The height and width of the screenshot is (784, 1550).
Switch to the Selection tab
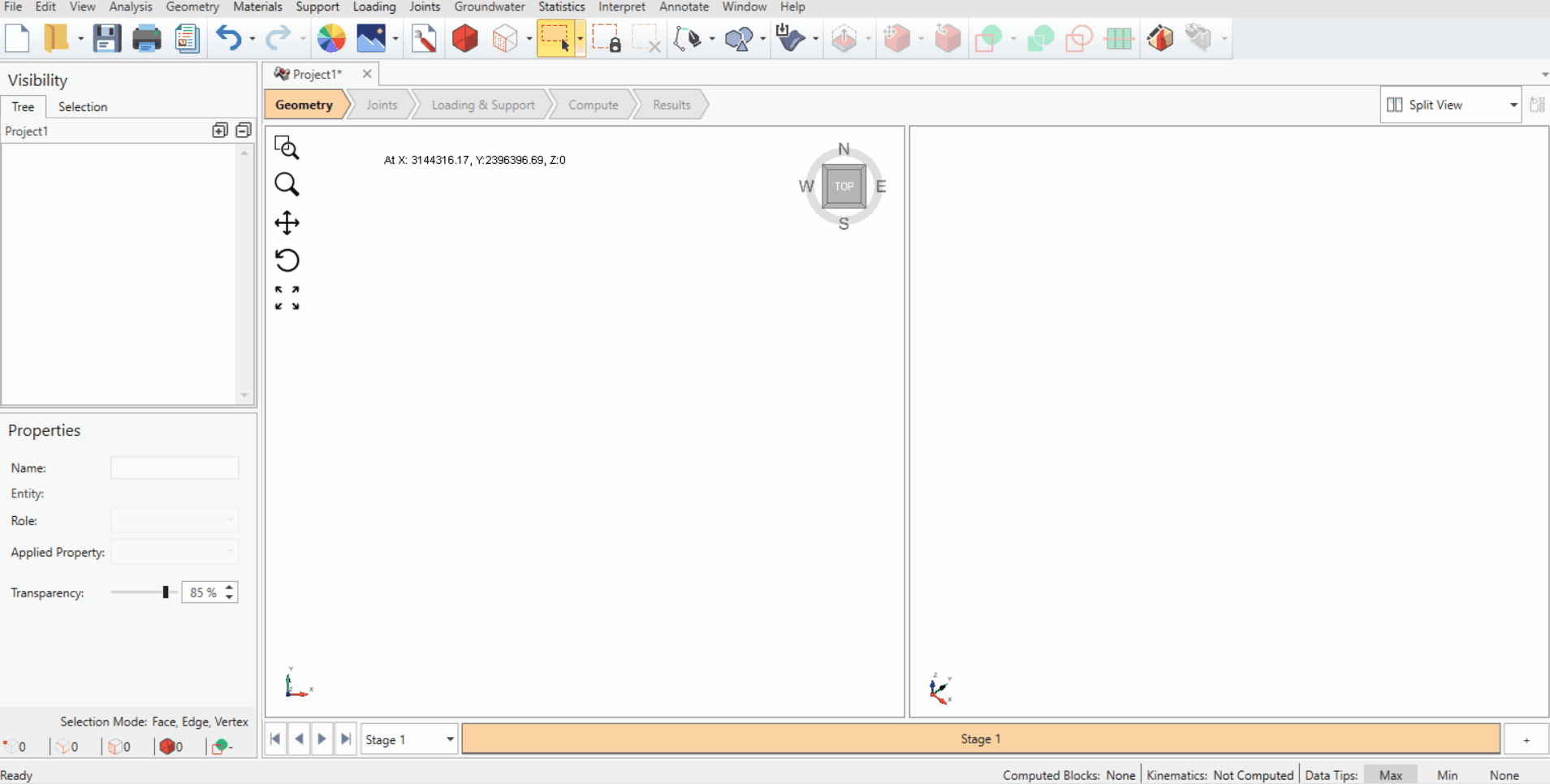[82, 107]
